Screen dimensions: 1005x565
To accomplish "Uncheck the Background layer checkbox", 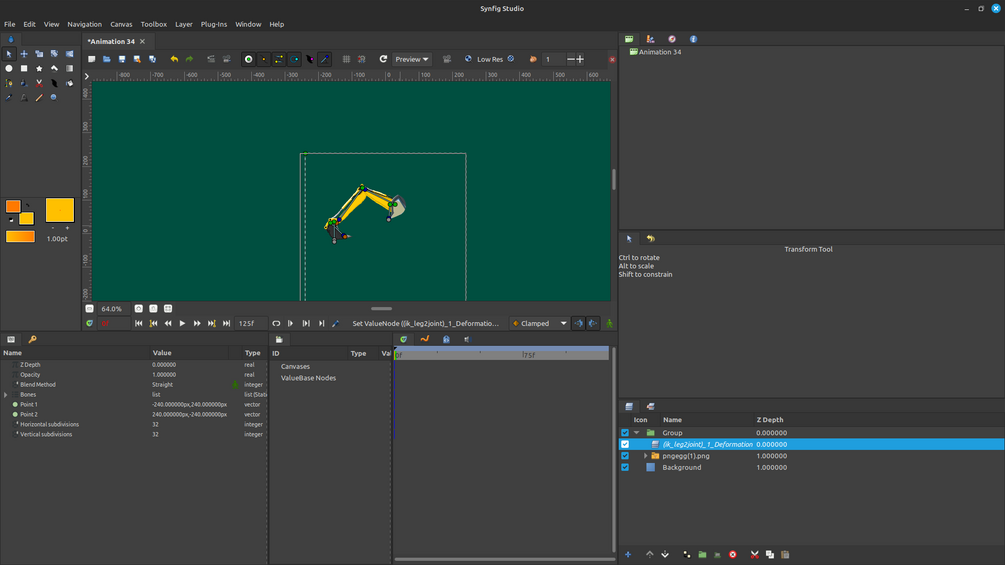I will (x=625, y=468).
